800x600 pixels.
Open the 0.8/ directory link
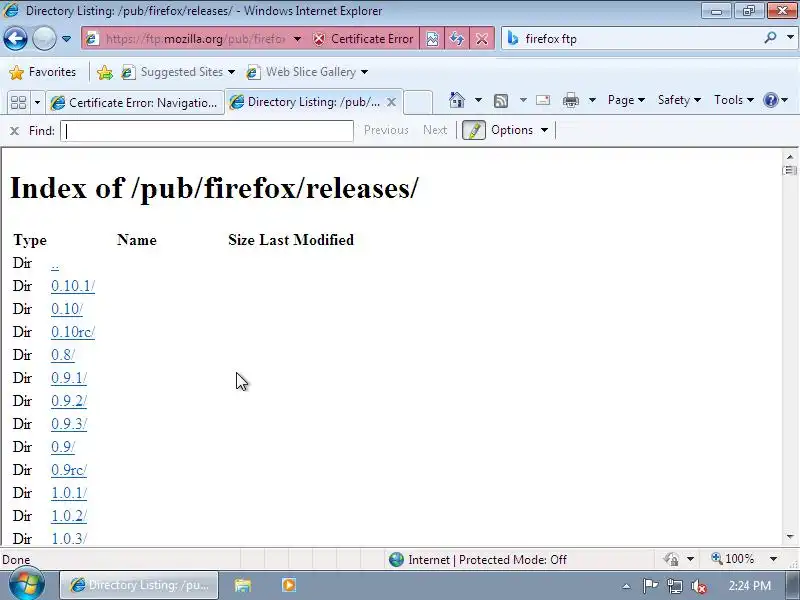click(x=63, y=355)
